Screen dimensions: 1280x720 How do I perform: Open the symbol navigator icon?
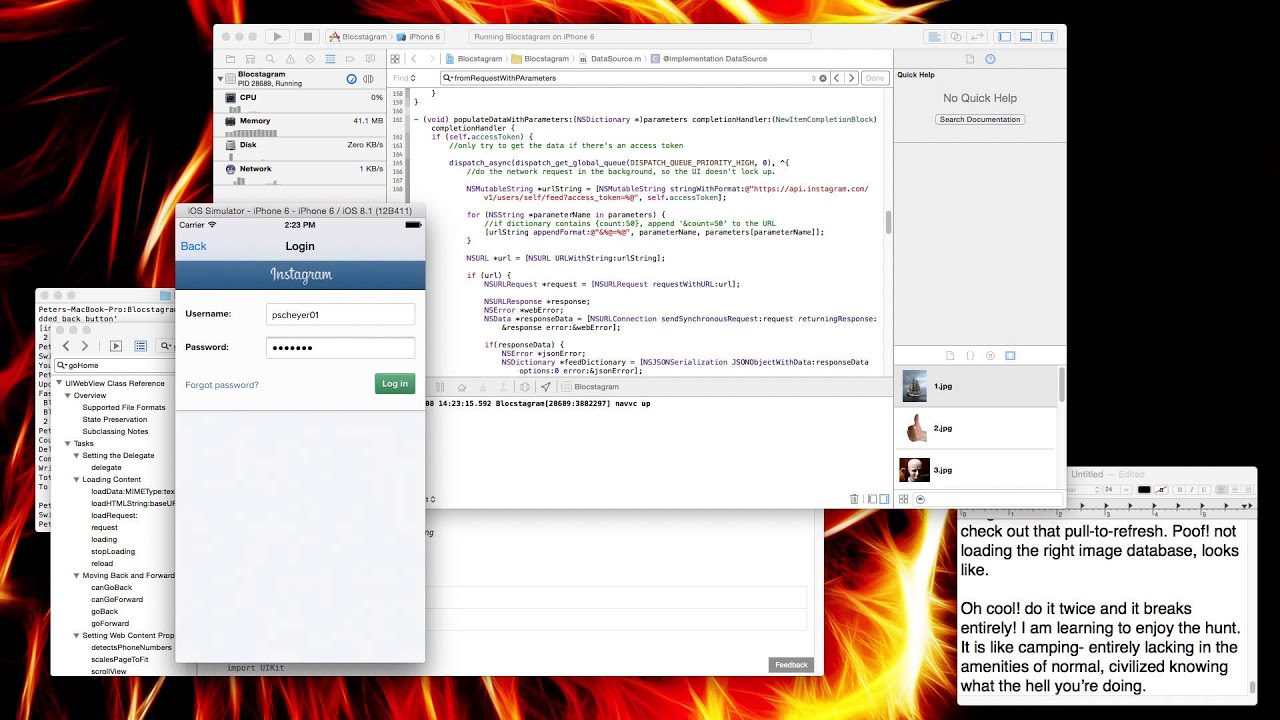coord(250,59)
